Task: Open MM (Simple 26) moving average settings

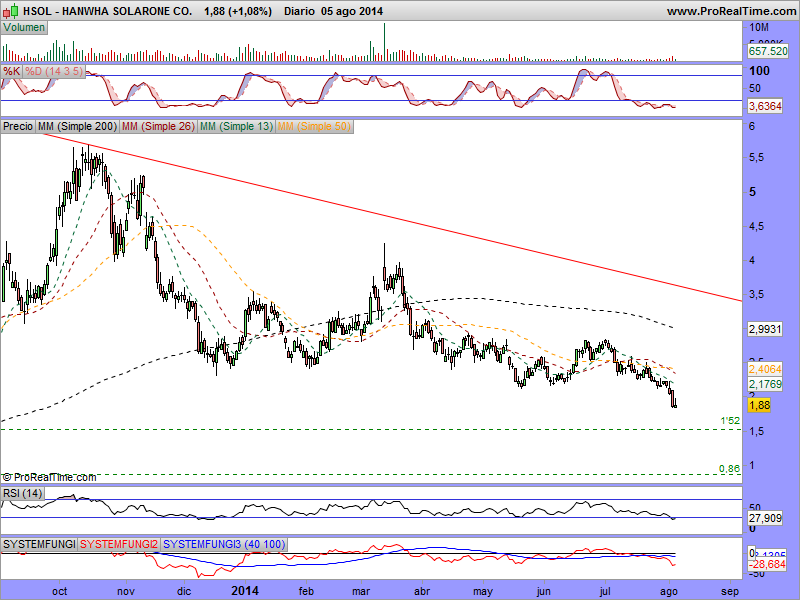Action: (x=158, y=126)
